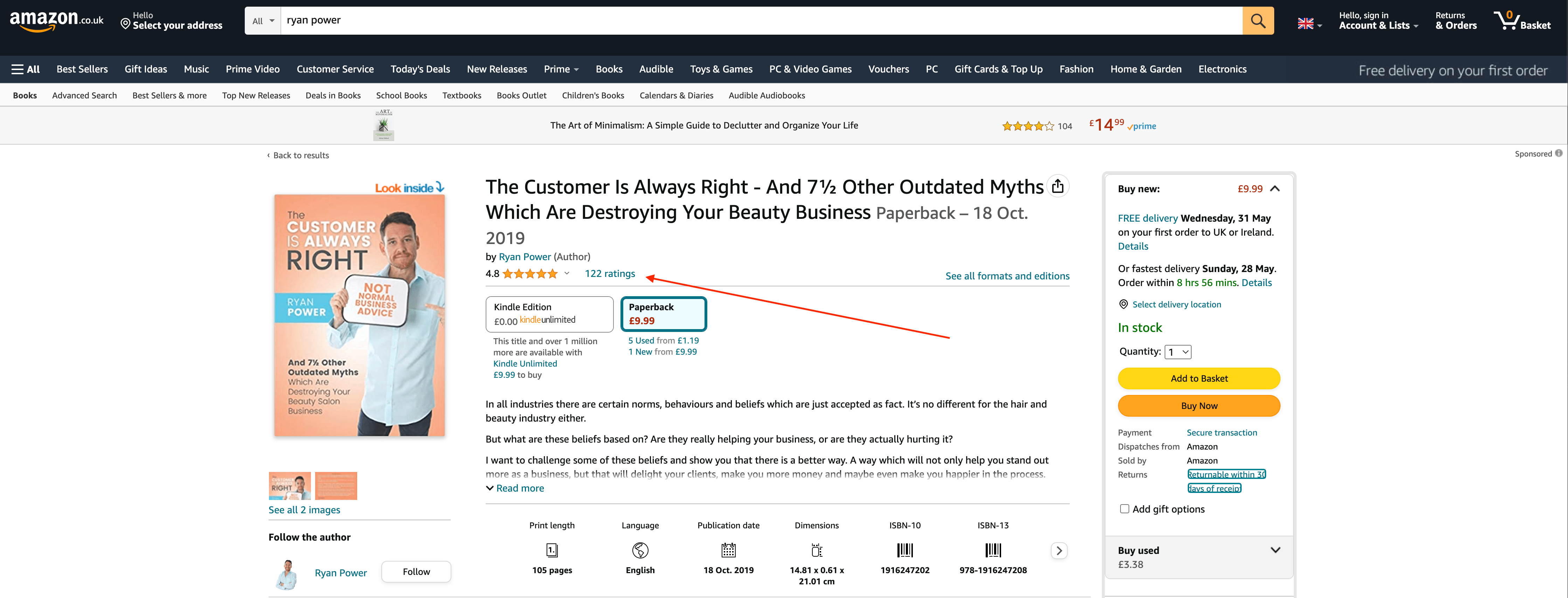Open Account & Lists dropdown
The height and width of the screenshot is (598, 1568).
(1378, 21)
